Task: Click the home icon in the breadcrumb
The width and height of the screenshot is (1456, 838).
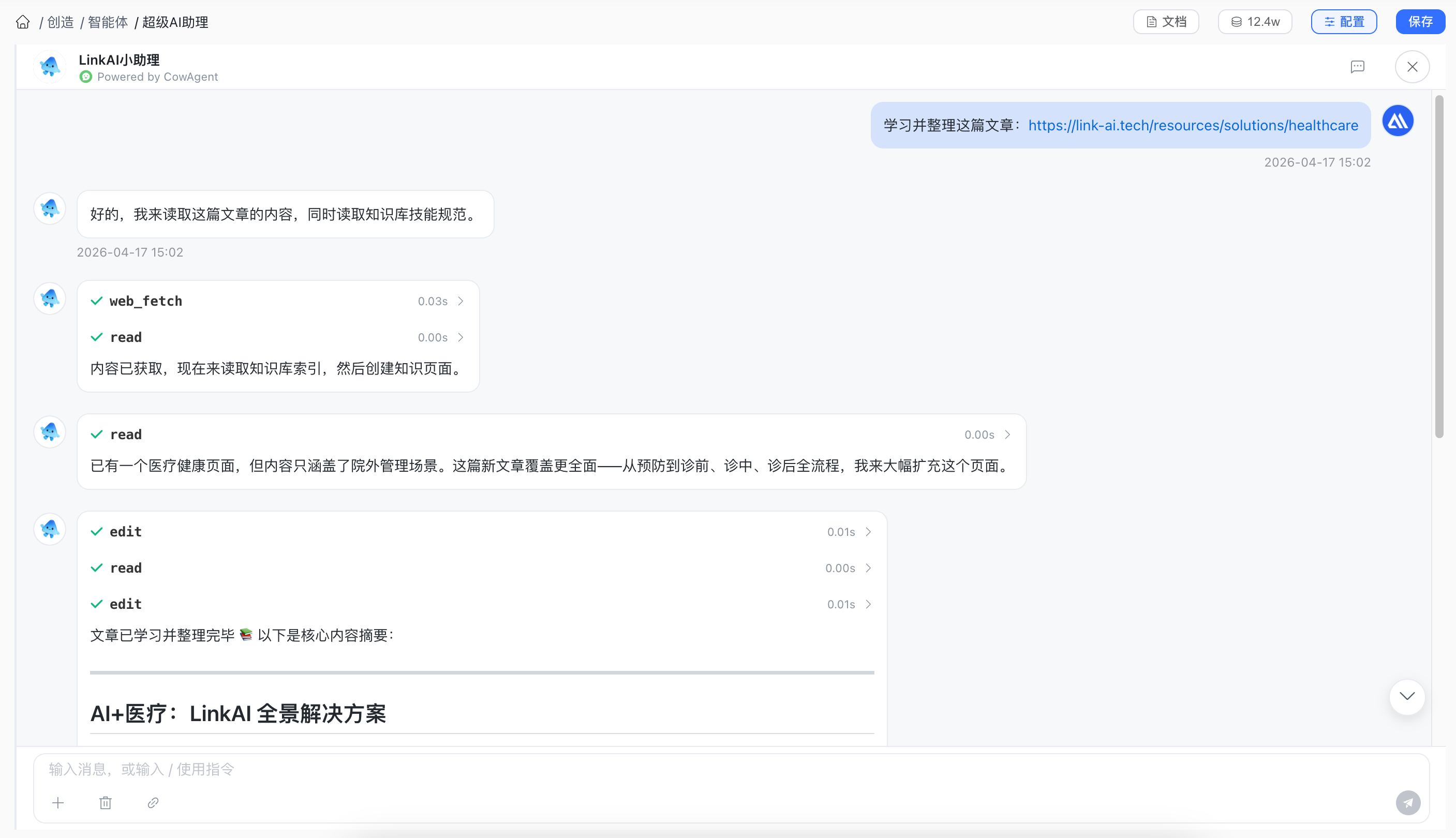Action: 23,22
